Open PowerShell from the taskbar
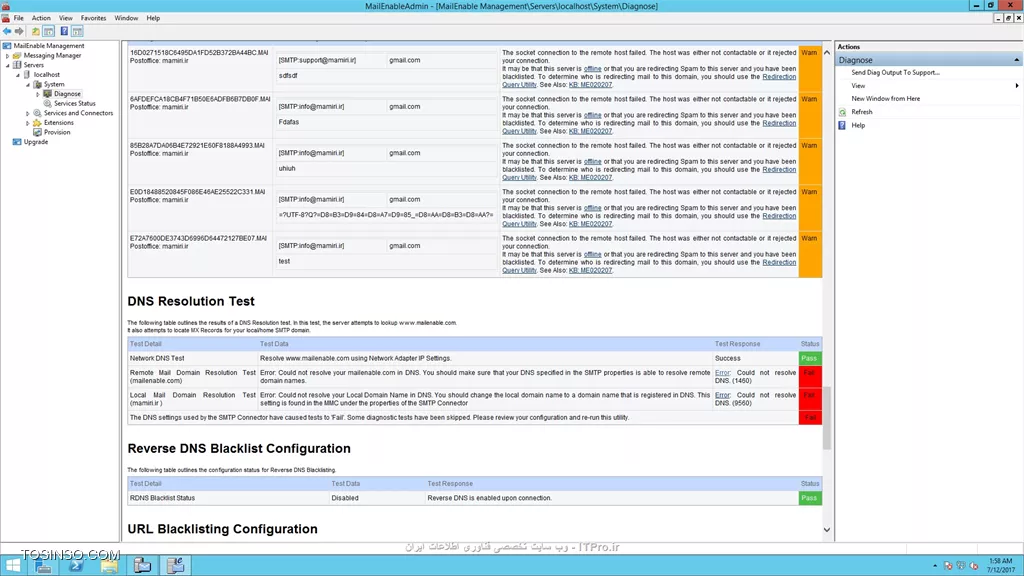The width and height of the screenshot is (1024, 576). coord(76,566)
